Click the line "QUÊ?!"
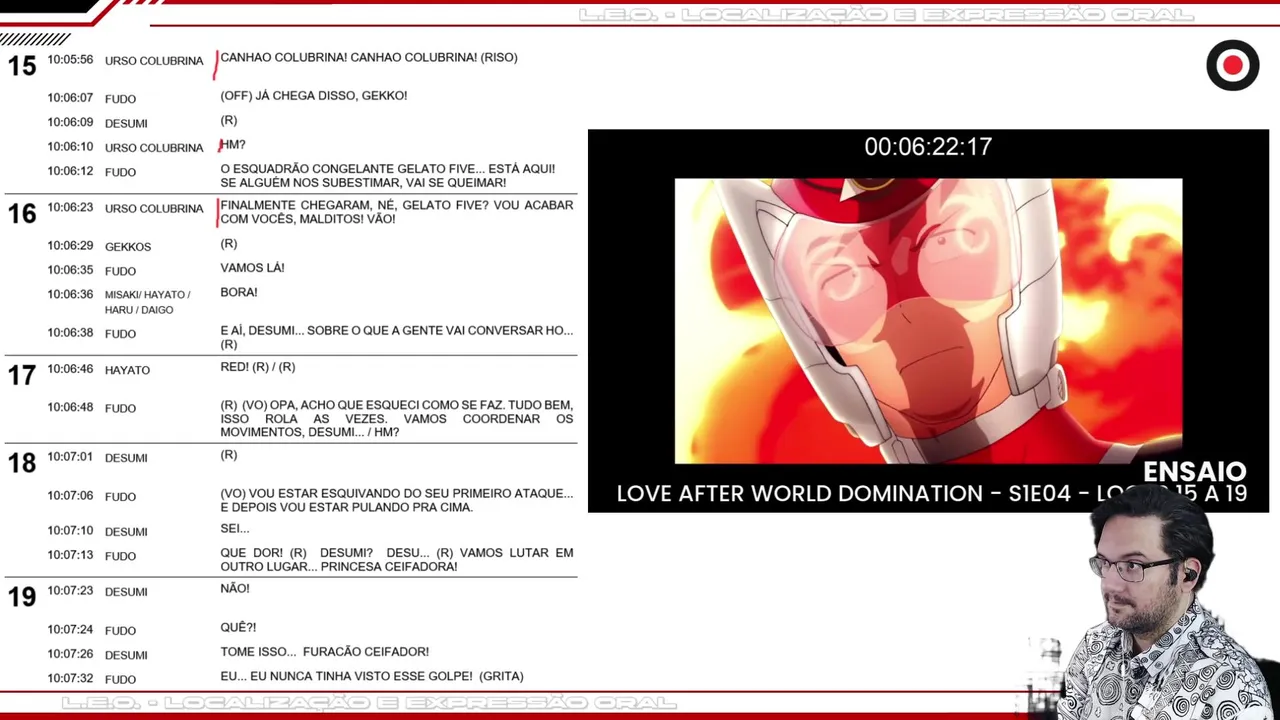The width and height of the screenshot is (1280, 720). [x=238, y=628]
